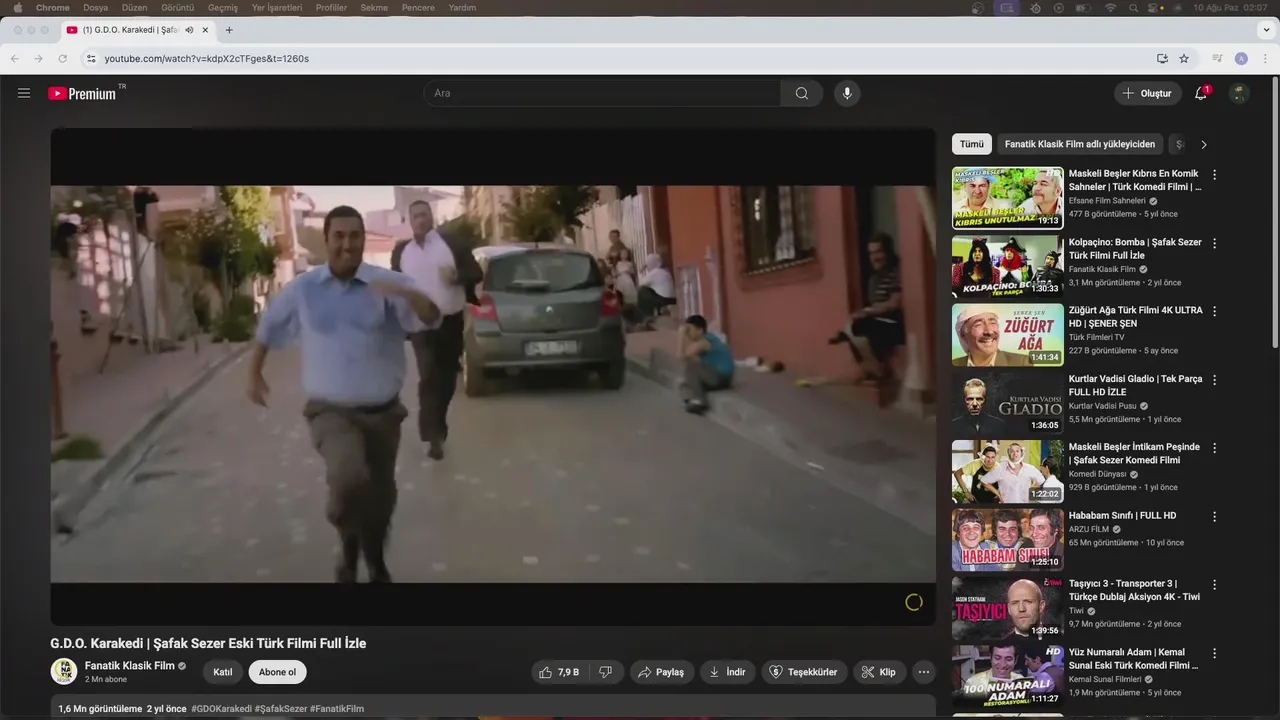Screen dimensions: 1280x720
Task: Click the İndir download button
Action: pos(728,672)
